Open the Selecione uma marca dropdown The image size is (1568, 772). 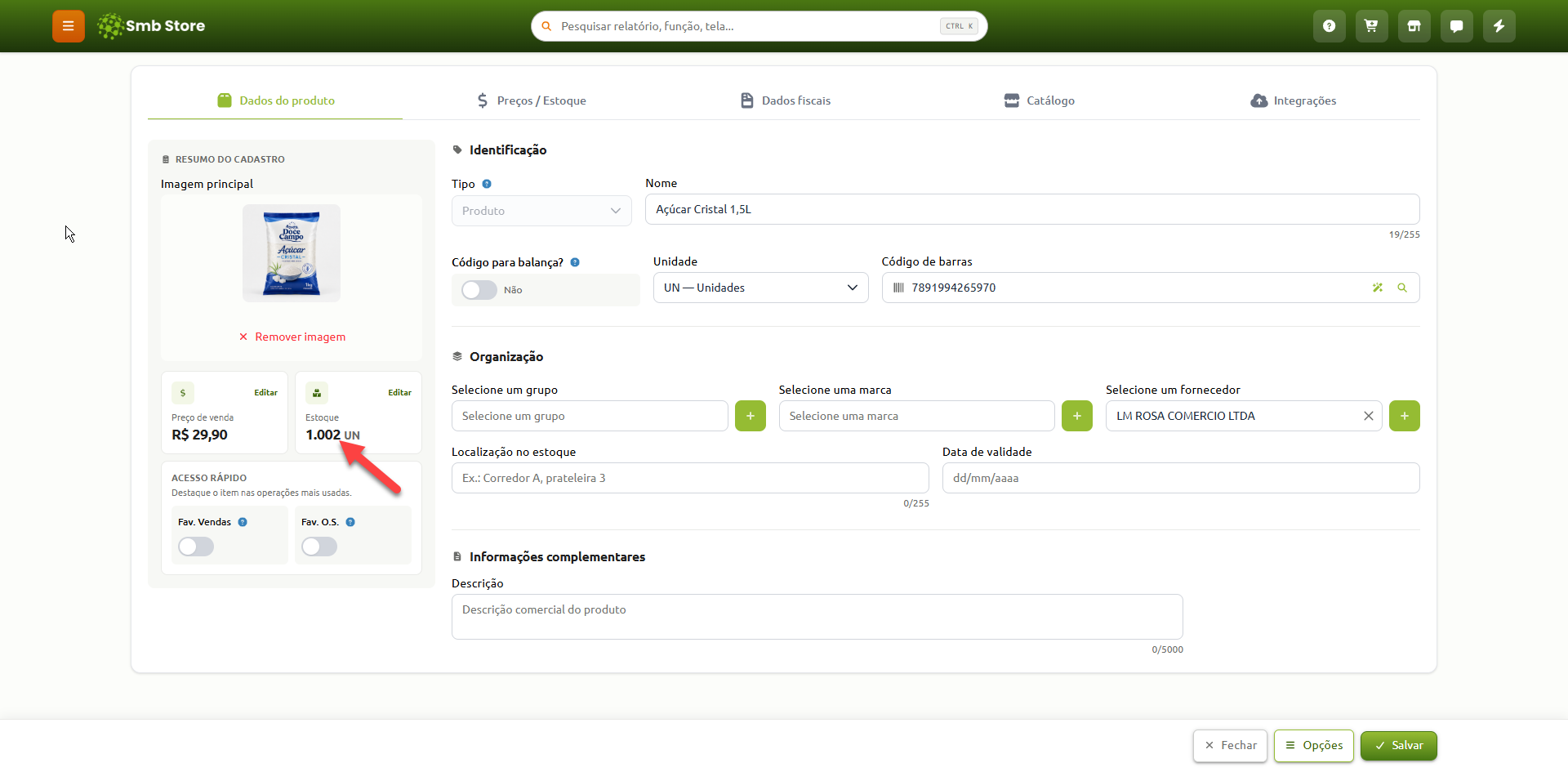pos(916,416)
